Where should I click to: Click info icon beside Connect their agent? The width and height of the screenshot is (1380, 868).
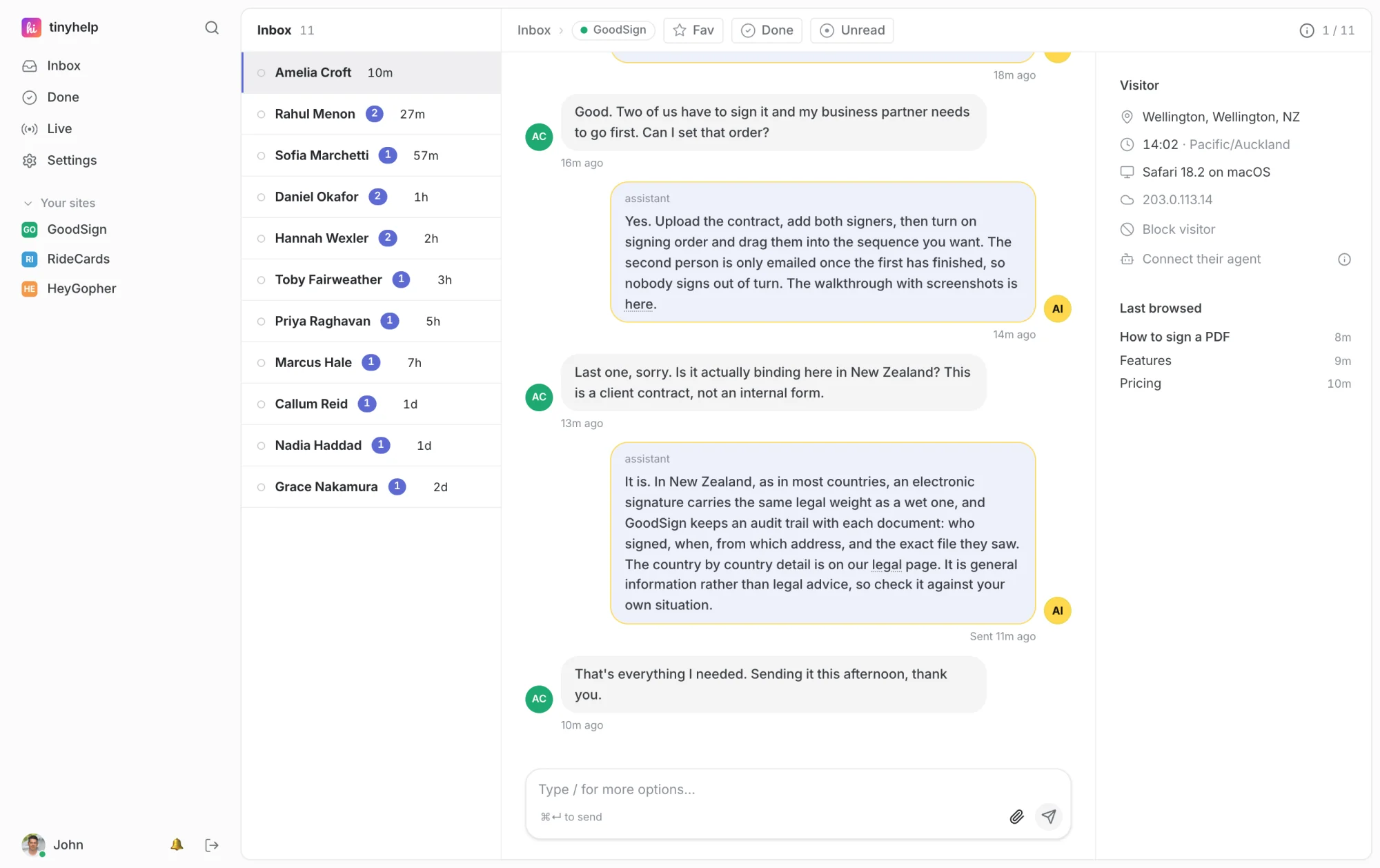1344,259
